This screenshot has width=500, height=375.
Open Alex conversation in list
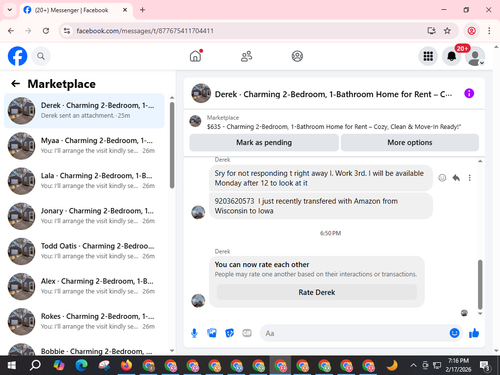coord(84,286)
